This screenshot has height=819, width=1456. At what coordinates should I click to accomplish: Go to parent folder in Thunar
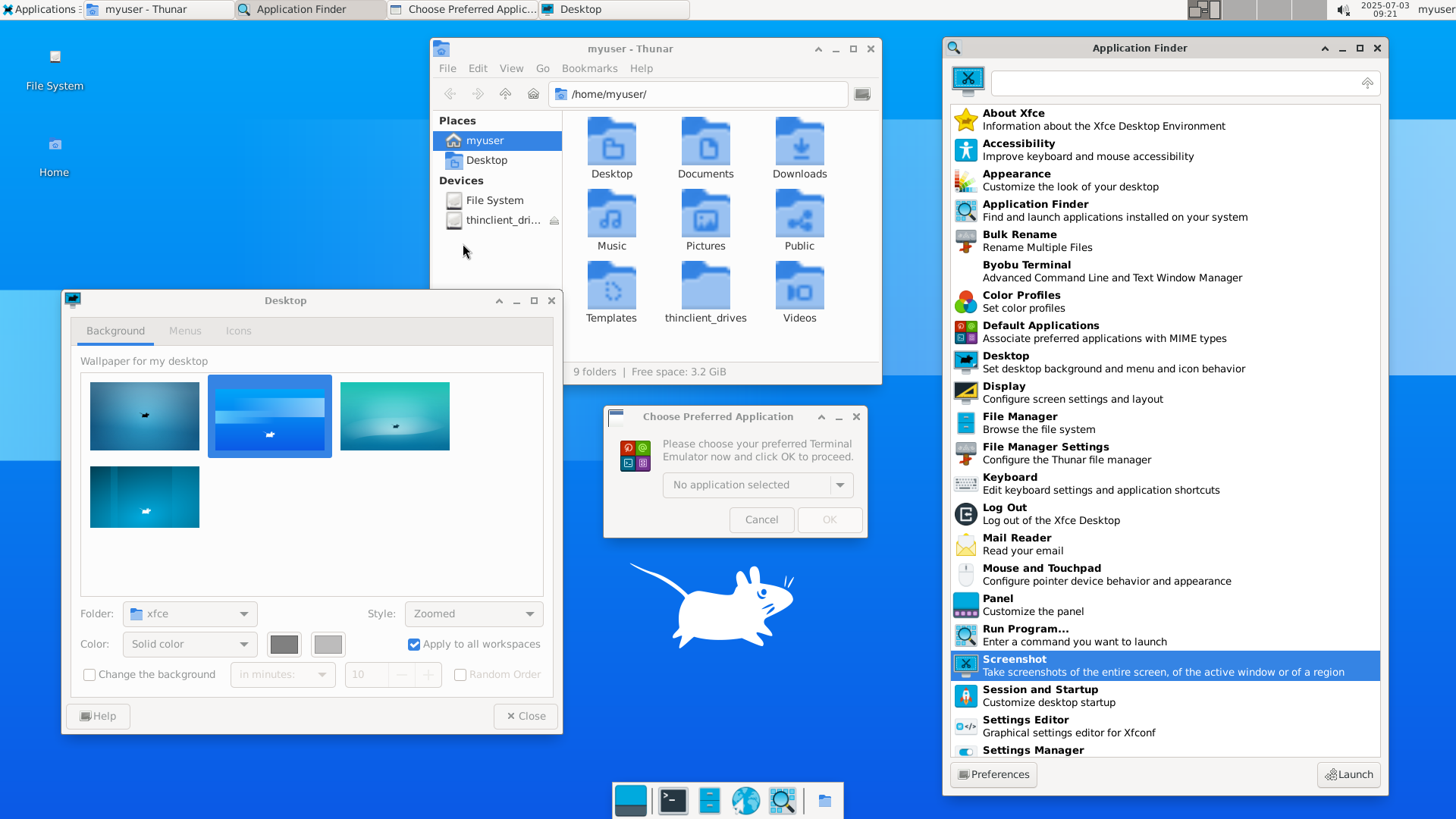(x=505, y=94)
